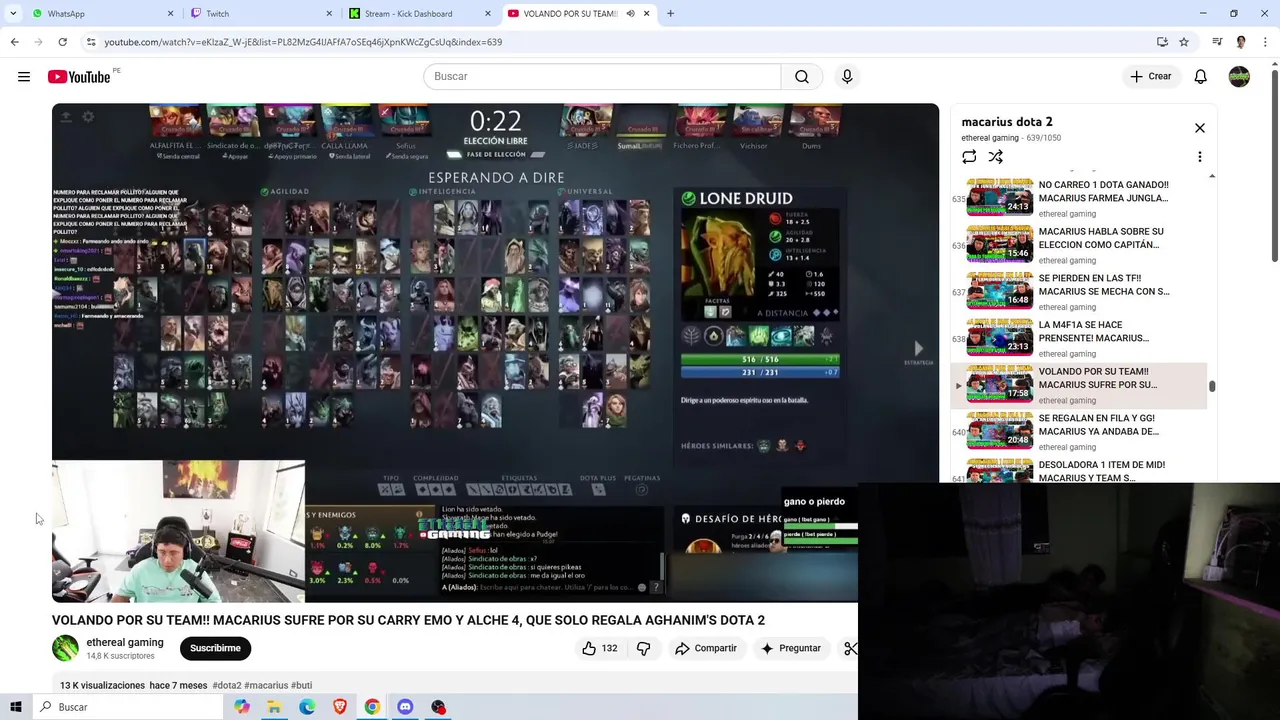Open Chrome from the taskbar

(372, 707)
